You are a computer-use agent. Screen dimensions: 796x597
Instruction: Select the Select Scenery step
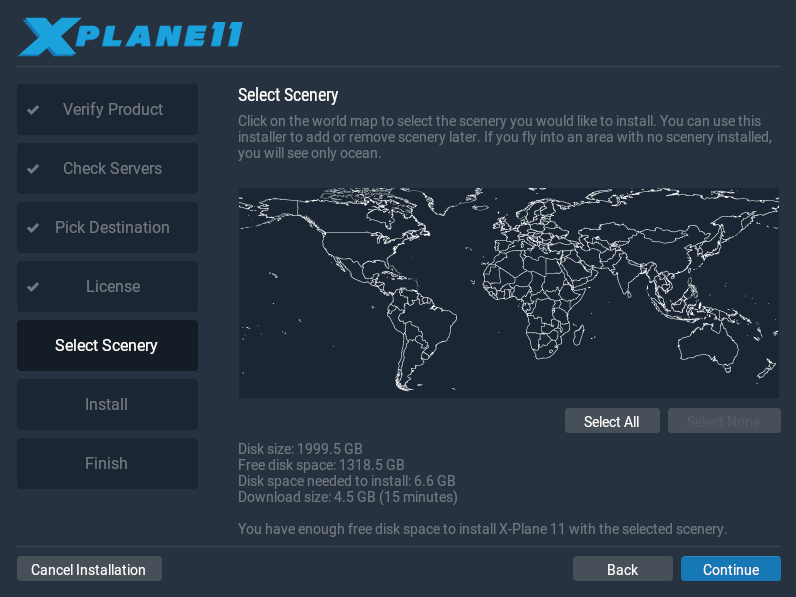tap(107, 345)
